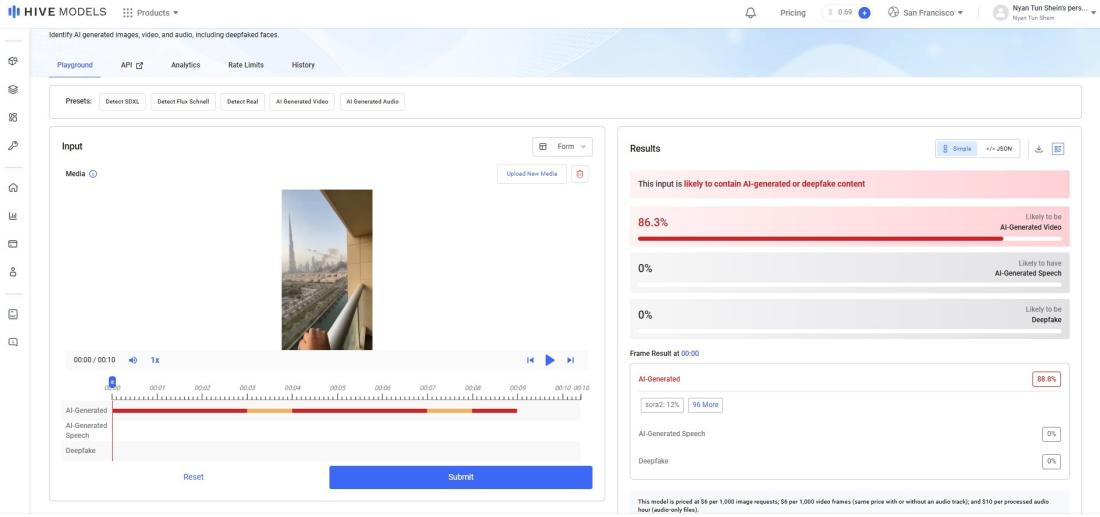Click the timeline playhead marker at 00:00

pyautogui.click(x=112, y=382)
